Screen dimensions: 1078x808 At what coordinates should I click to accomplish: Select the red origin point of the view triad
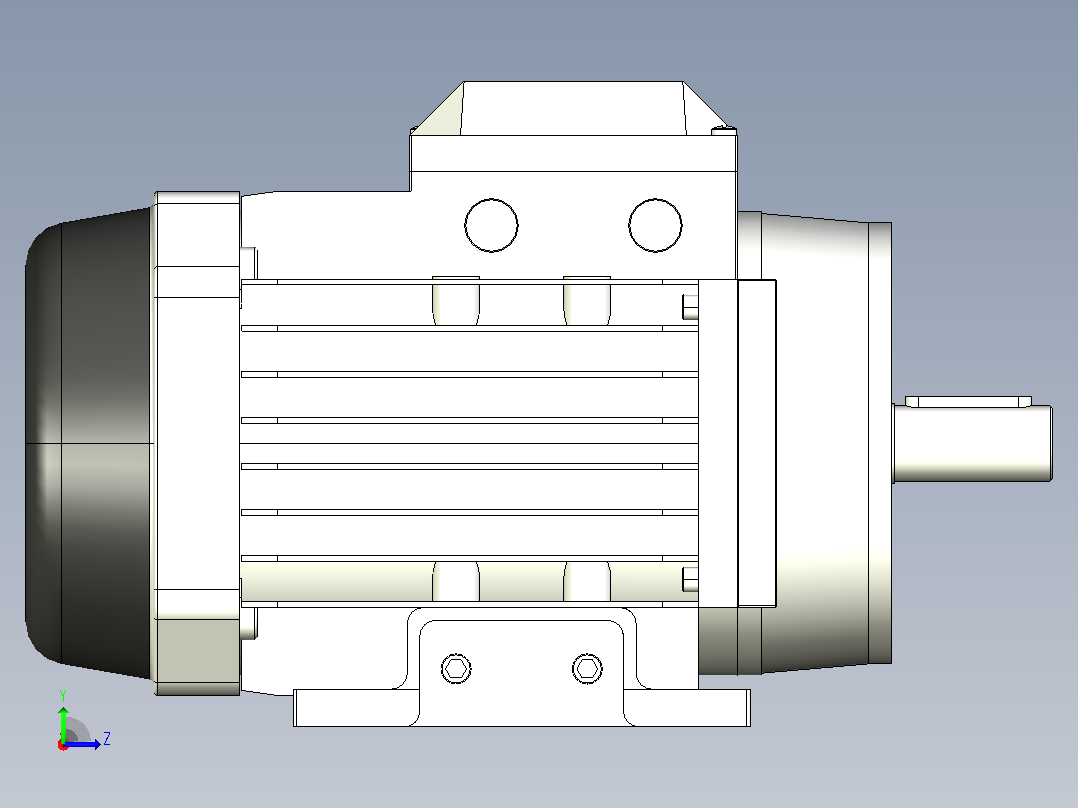[63, 745]
